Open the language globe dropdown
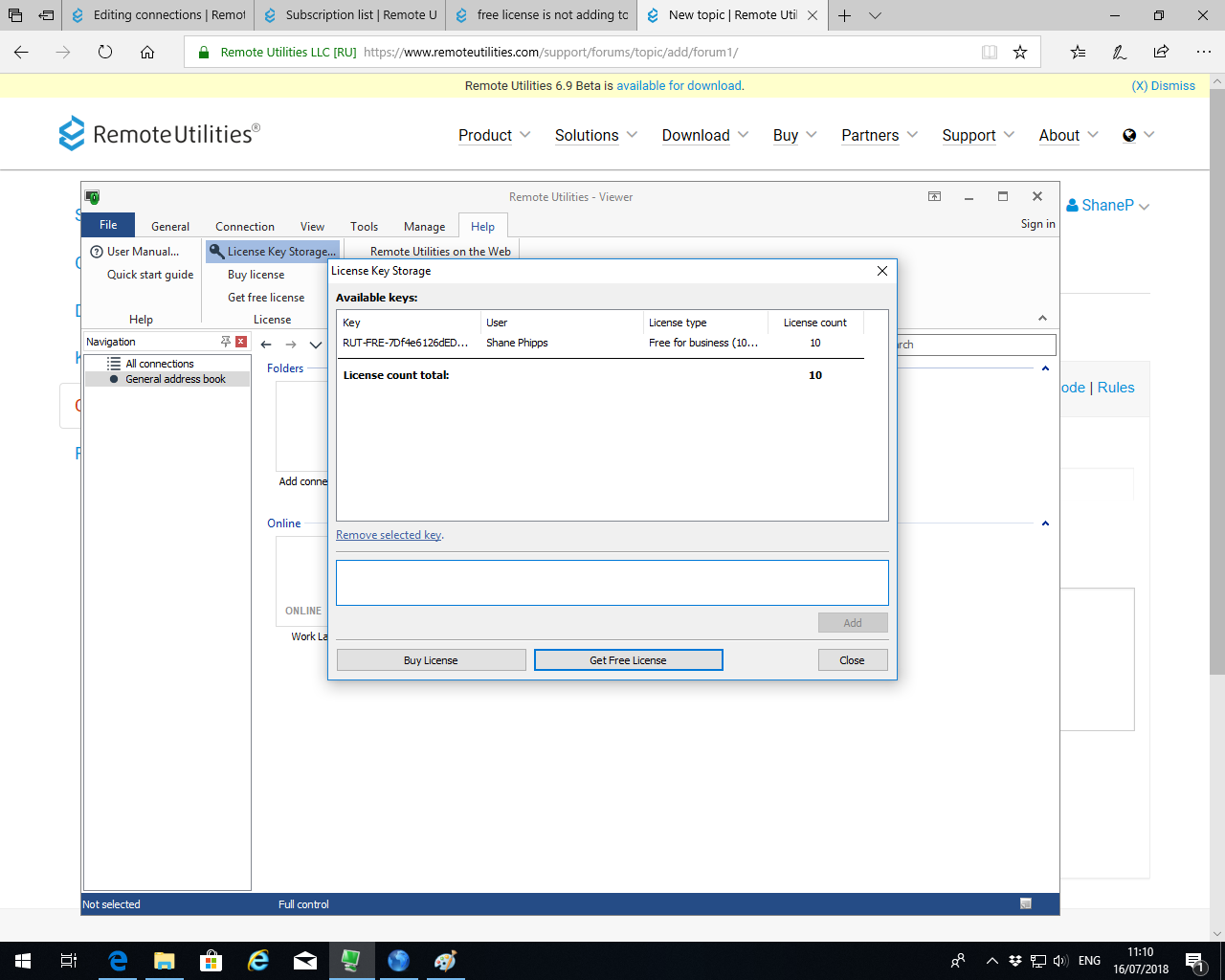 [1138, 135]
